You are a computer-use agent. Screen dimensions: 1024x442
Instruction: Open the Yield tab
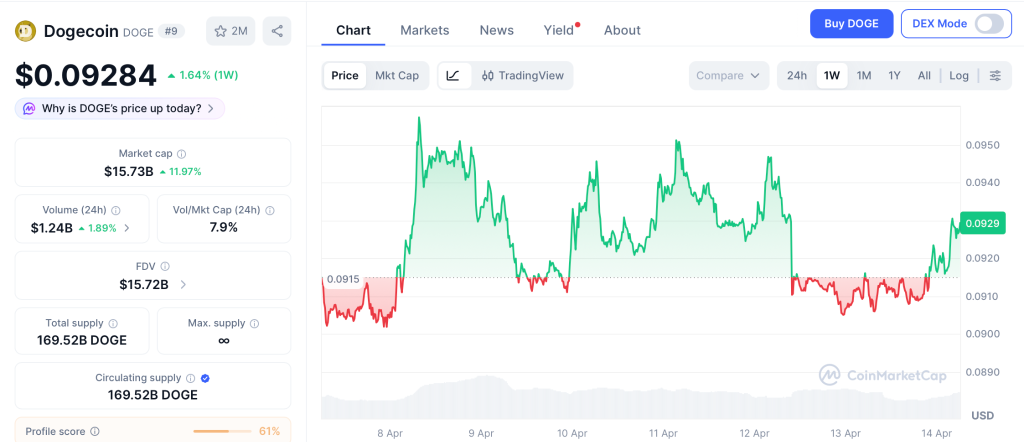click(558, 30)
